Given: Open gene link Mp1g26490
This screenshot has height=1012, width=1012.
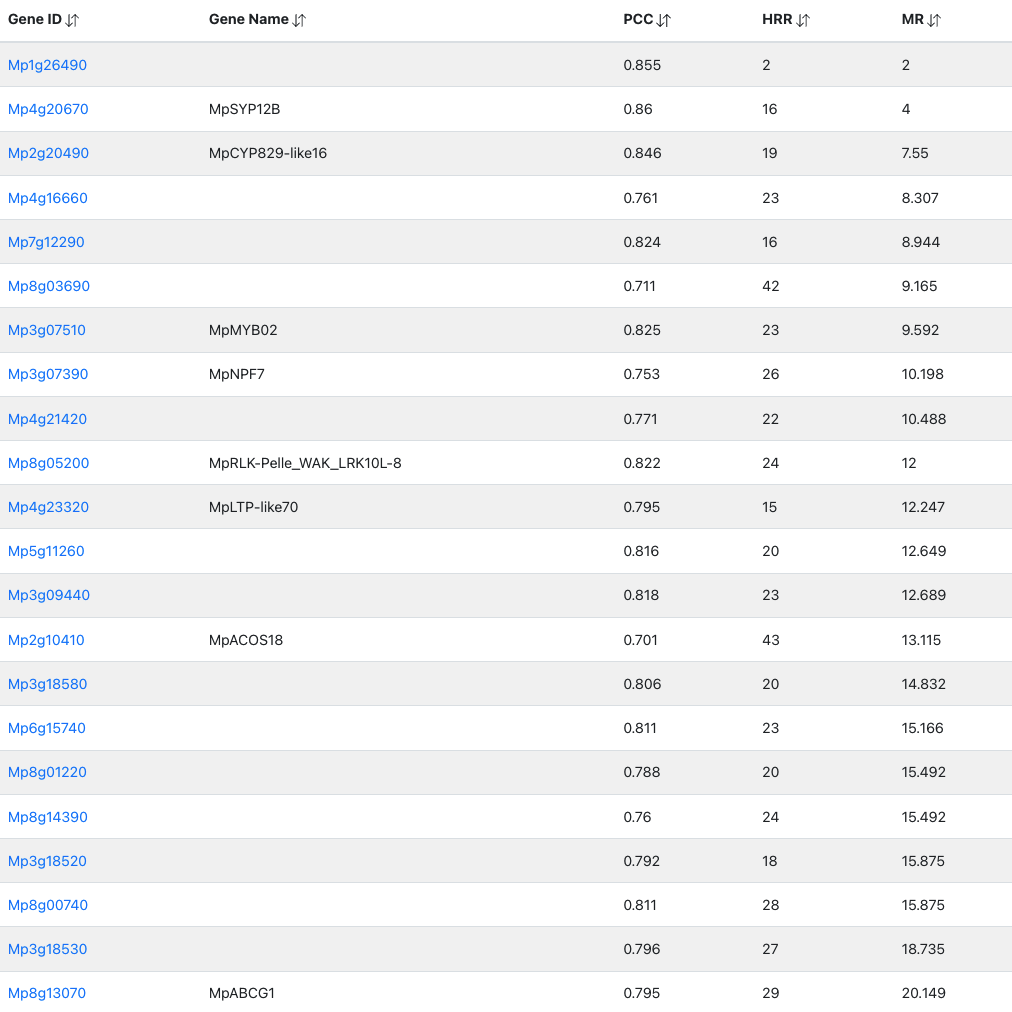Looking at the screenshot, I should click(x=47, y=65).
